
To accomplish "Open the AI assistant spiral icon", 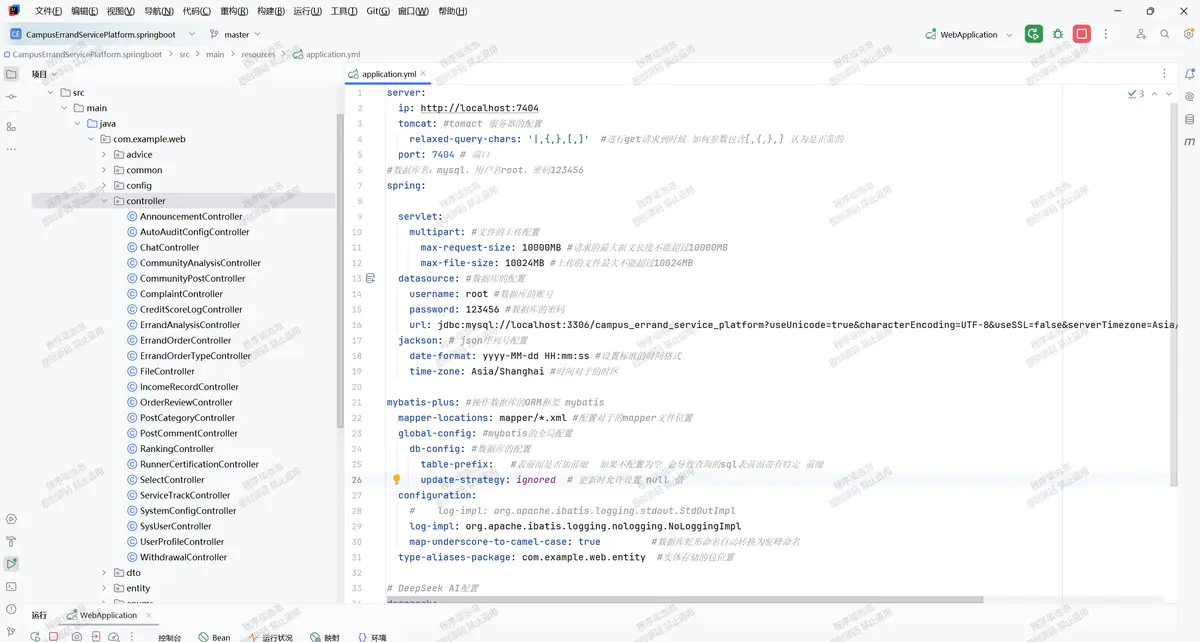I will pos(1189,97).
